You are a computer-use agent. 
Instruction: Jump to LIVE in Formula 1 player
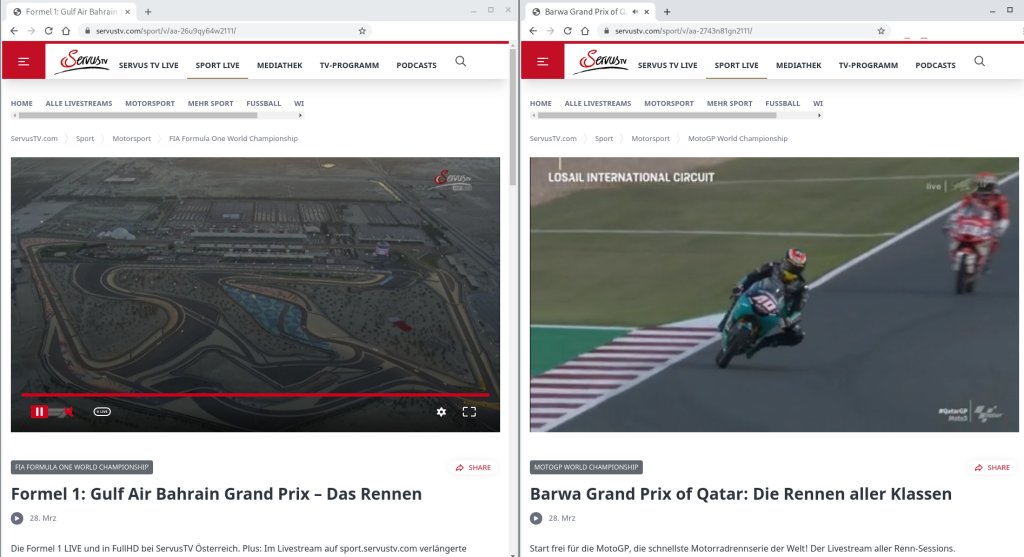102,411
